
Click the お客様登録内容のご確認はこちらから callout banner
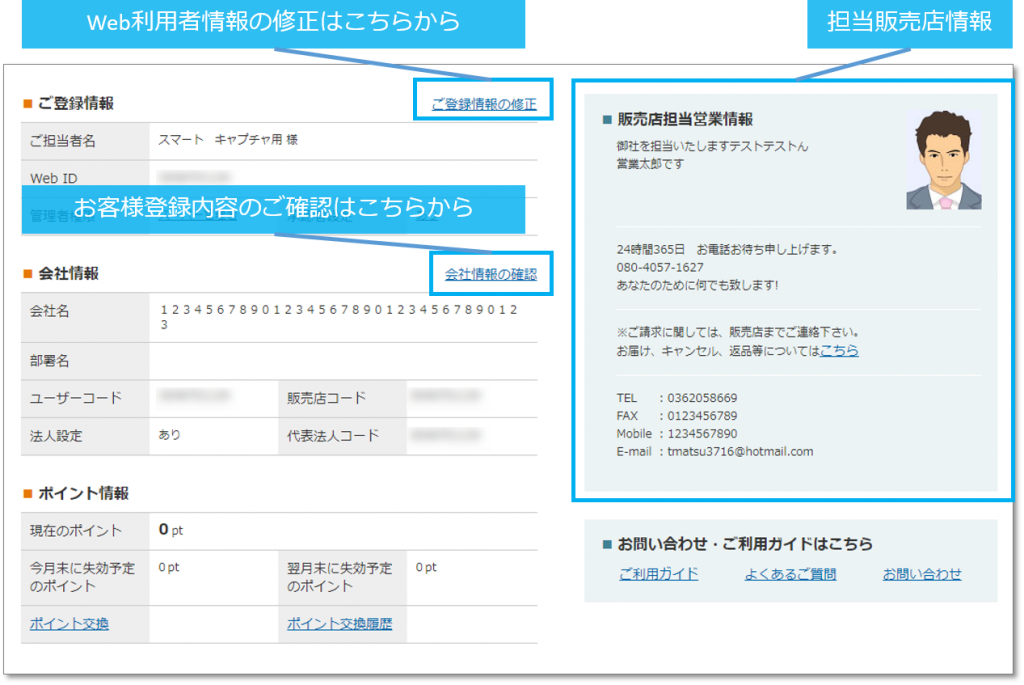(273, 208)
